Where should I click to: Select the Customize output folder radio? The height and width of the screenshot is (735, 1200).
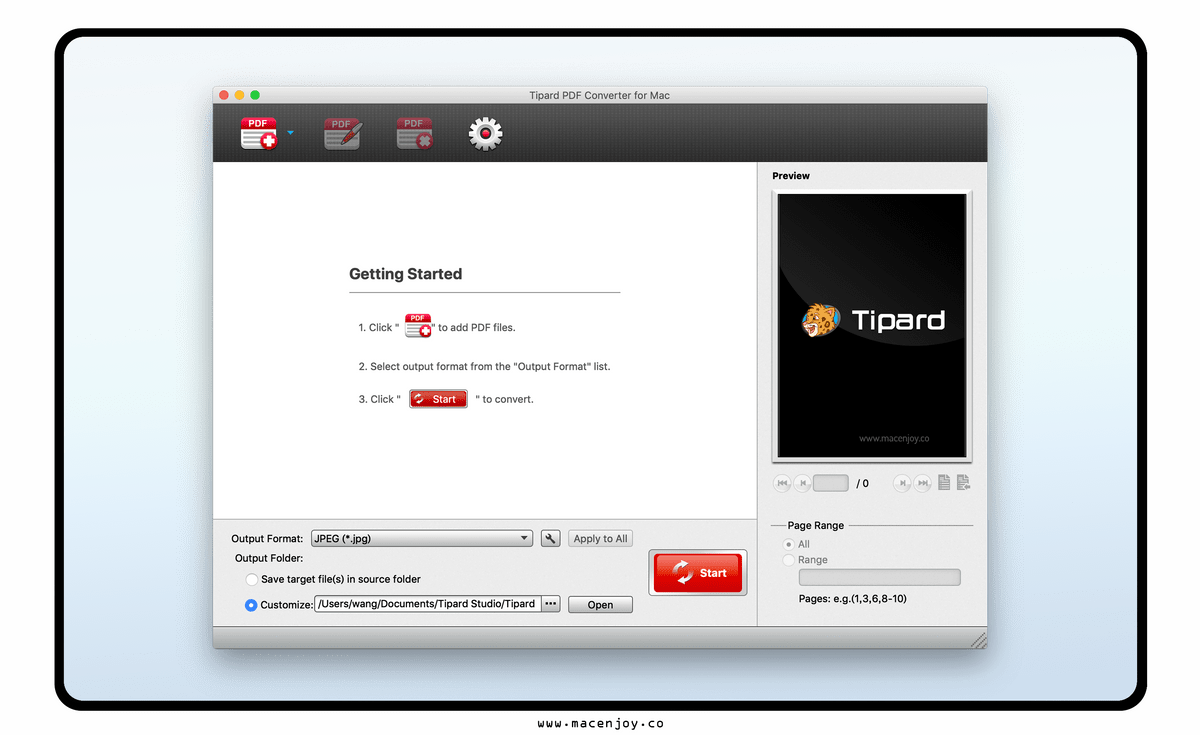tap(251, 604)
